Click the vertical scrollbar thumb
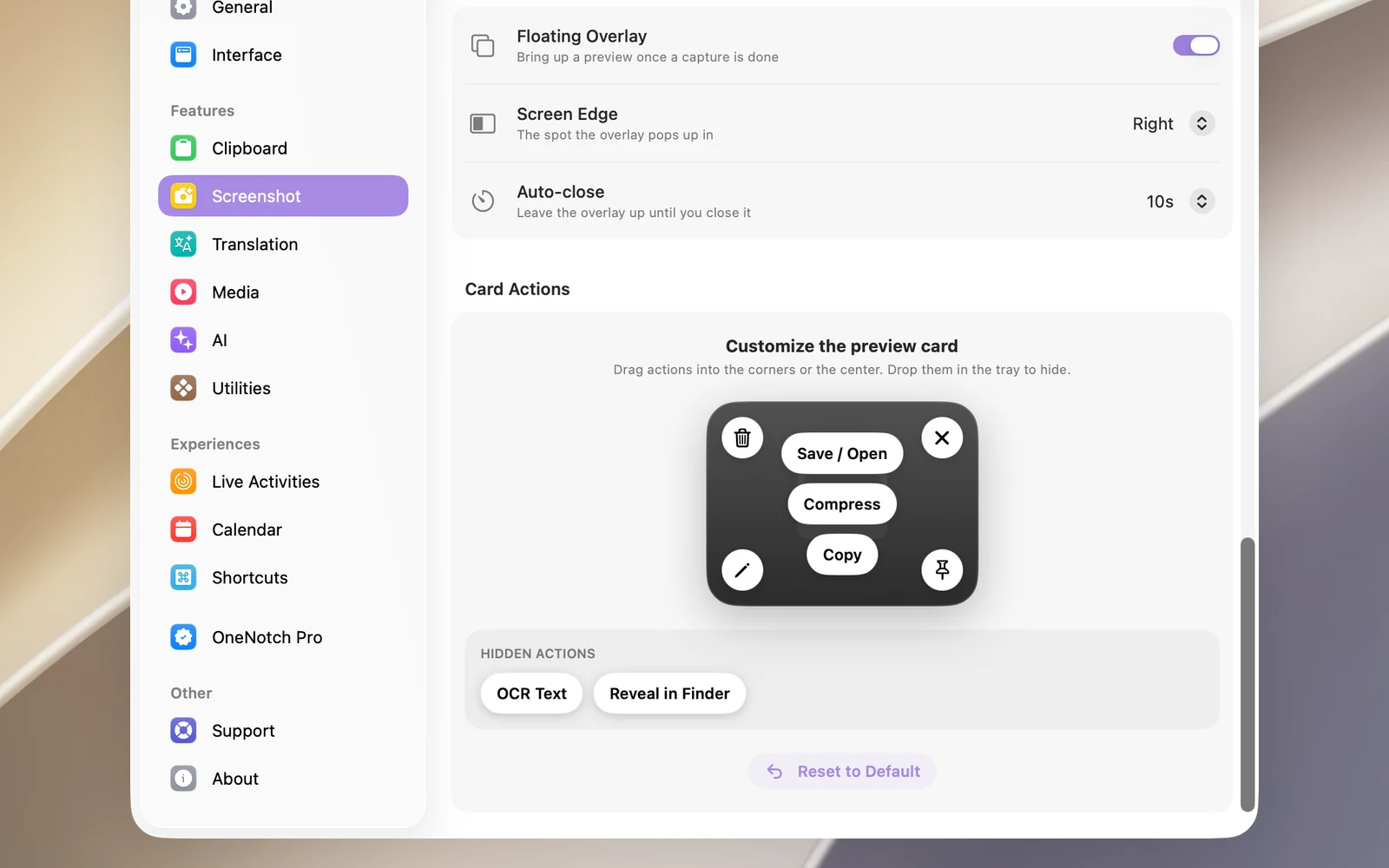 click(1247, 674)
